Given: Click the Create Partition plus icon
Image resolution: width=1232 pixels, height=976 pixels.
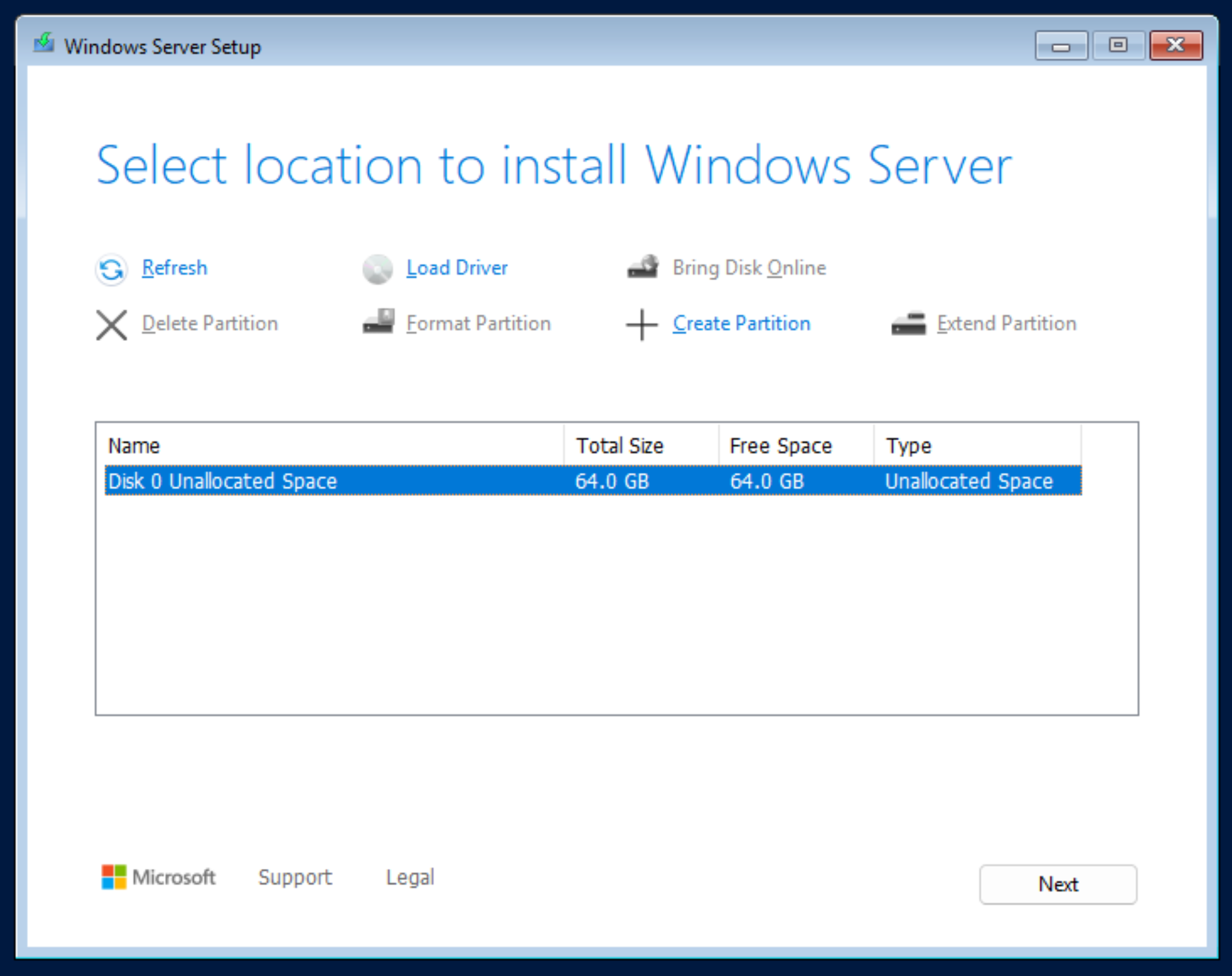Looking at the screenshot, I should [x=642, y=325].
